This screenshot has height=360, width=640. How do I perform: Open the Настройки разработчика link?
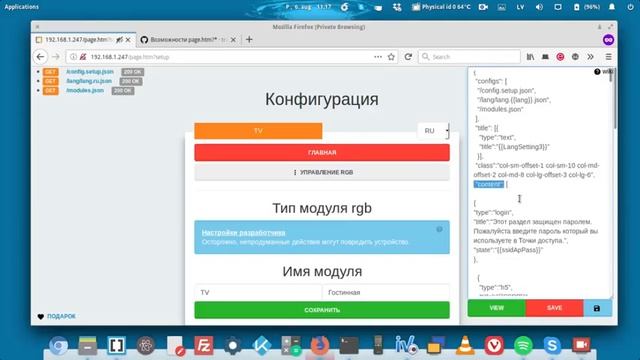[x=243, y=233]
